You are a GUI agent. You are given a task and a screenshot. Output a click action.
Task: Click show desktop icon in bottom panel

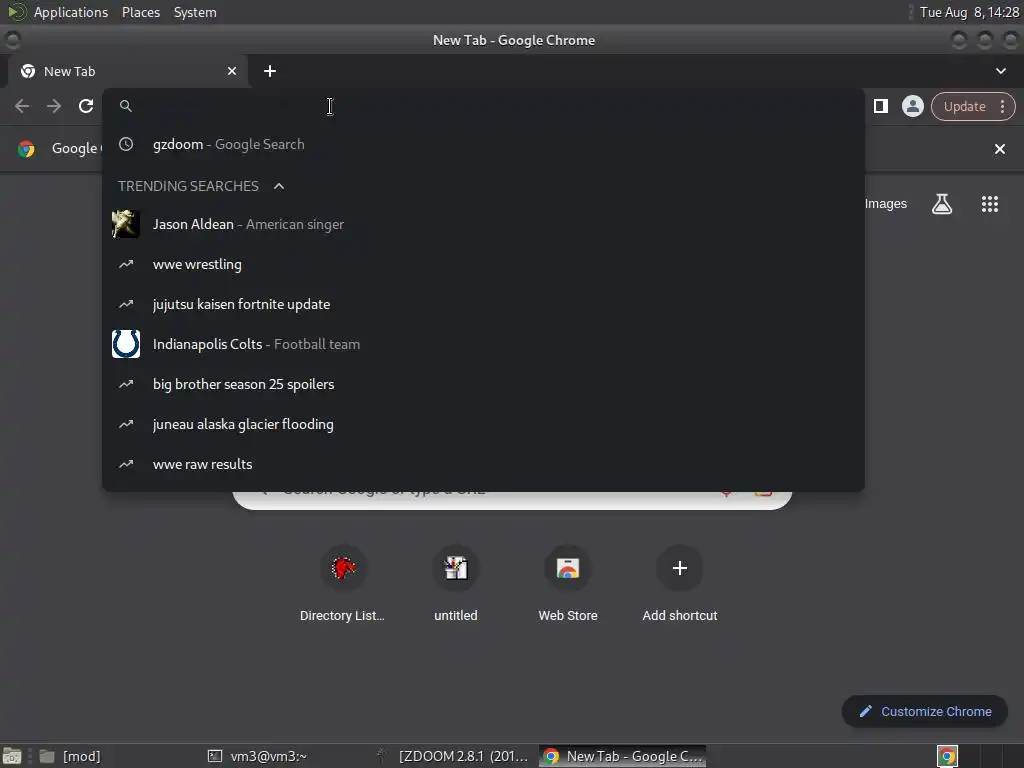tap(12, 756)
